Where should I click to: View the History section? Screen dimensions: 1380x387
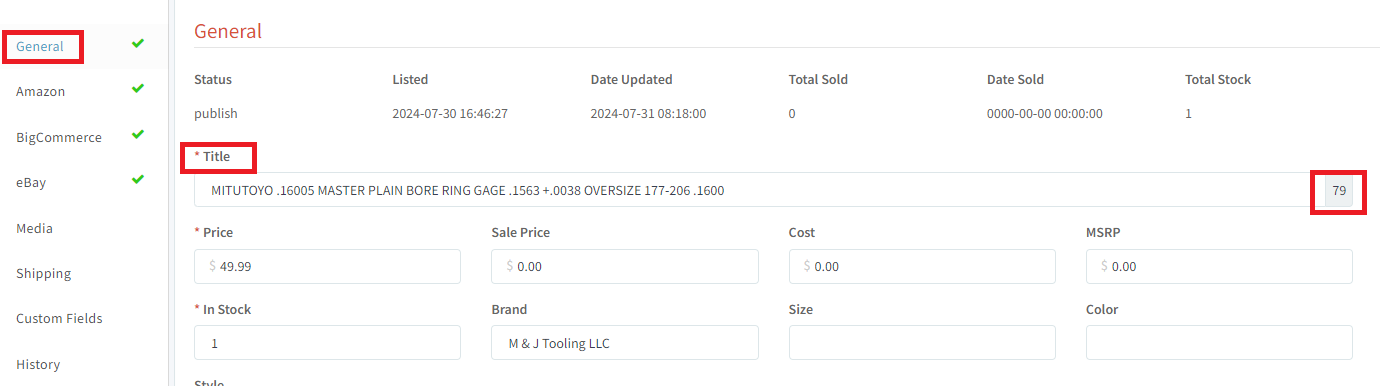click(x=38, y=365)
